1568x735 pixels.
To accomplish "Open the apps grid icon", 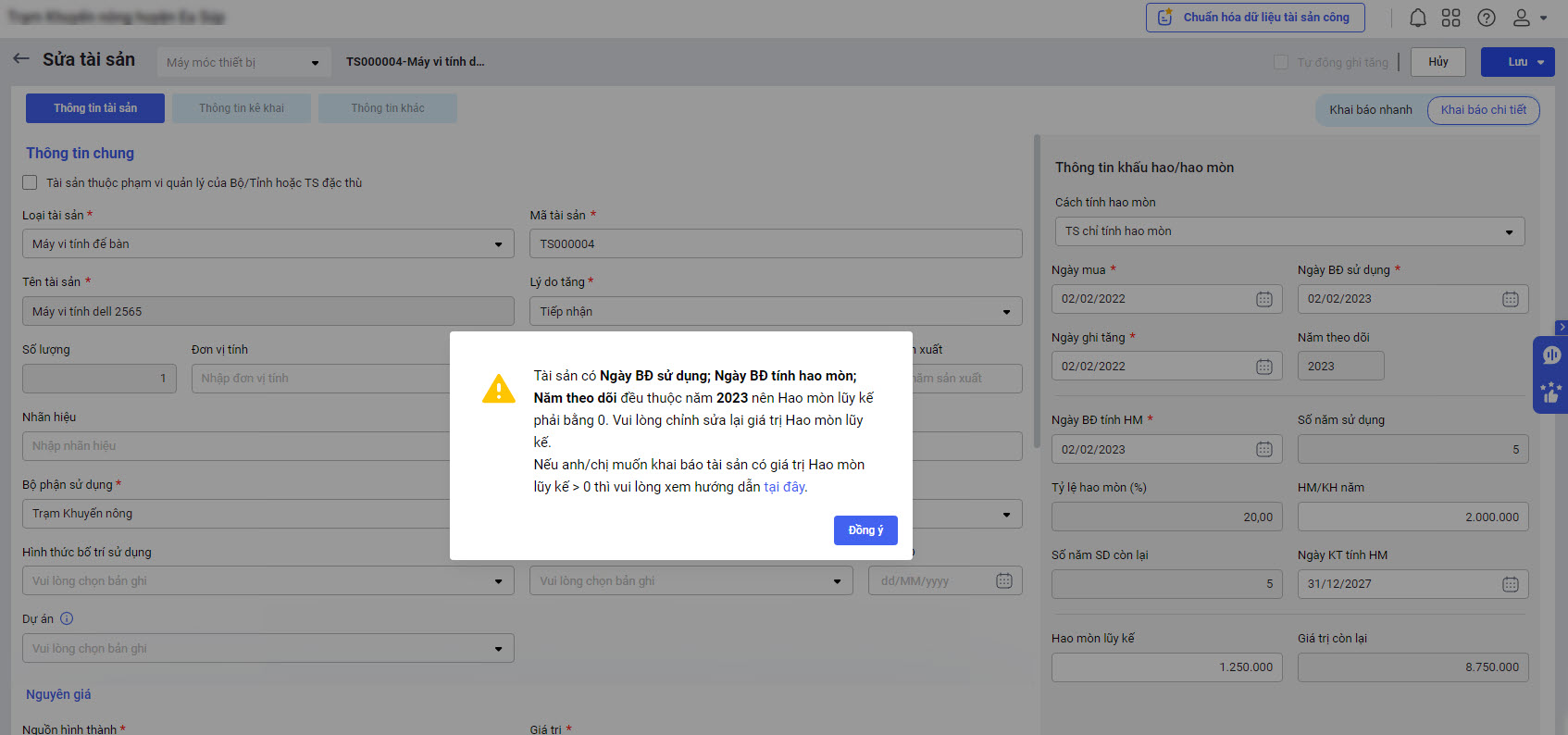I will (1450, 18).
